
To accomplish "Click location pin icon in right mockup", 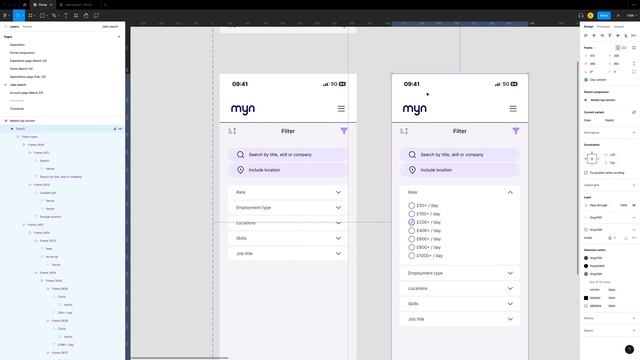I will (412, 170).
